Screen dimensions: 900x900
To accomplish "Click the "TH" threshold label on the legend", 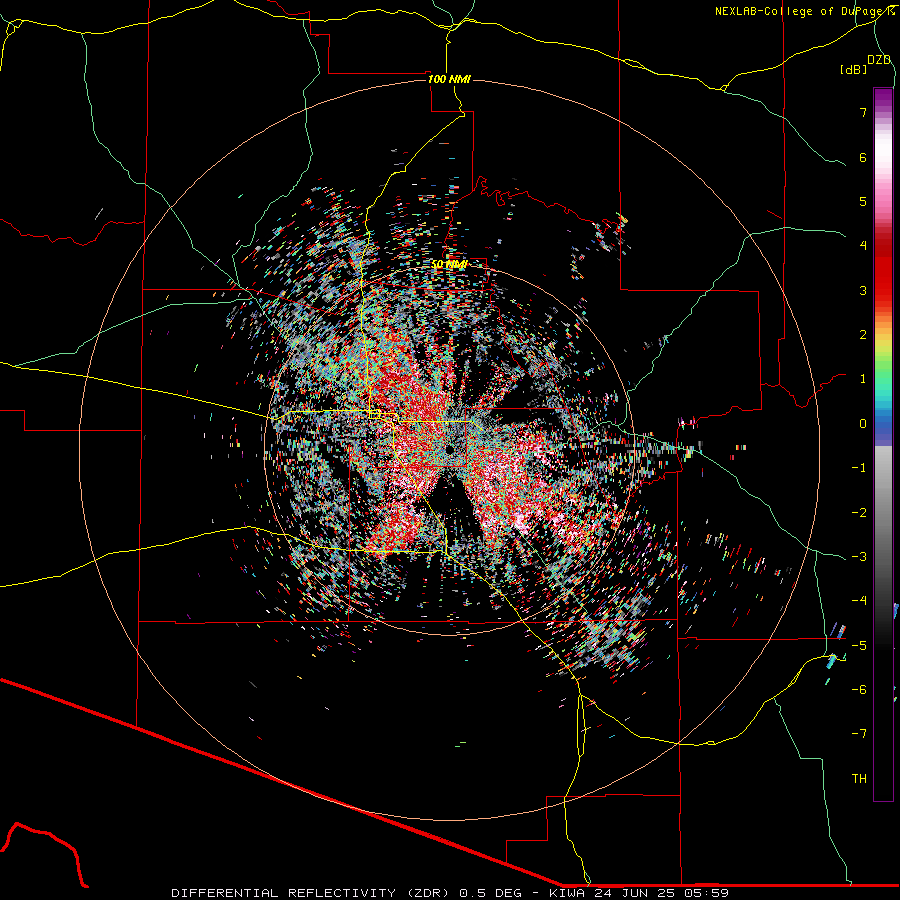I will pyautogui.click(x=859, y=779).
